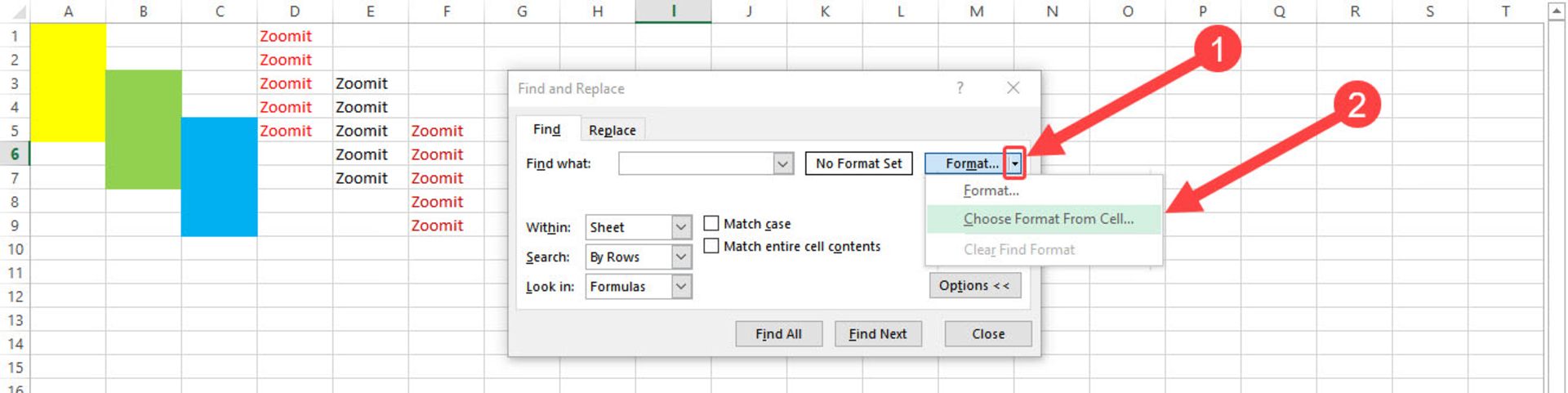This screenshot has width=1568, height=393.
Task: Select black Zoomit text in cell E7
Action: coord(362,178)
